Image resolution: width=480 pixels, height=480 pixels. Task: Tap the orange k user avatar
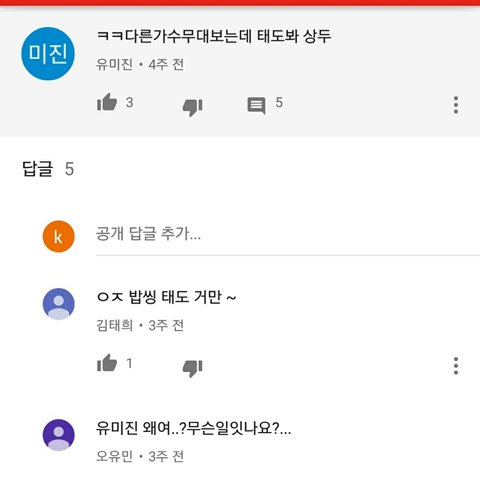point(58,236)
